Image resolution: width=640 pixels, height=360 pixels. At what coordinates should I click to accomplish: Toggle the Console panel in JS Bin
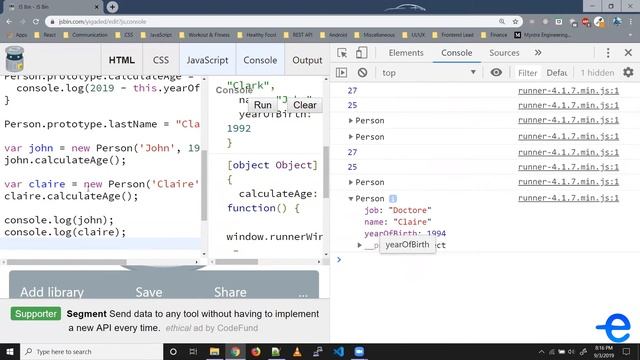pyautogui.click(x=260, y=60)
